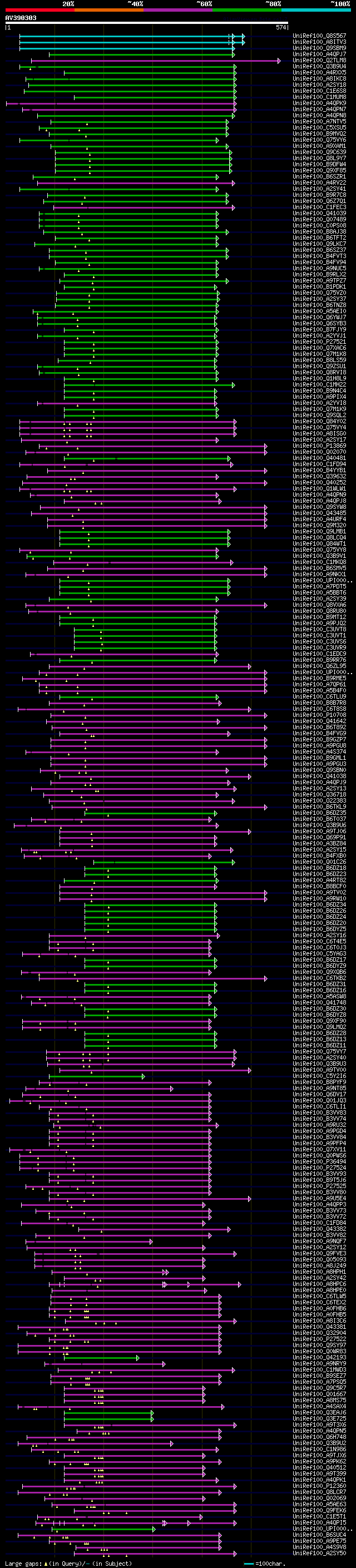Click the white query sequence bar 1-574
356x1568 pixels.
pyautogui.click(x=146, y=23)
